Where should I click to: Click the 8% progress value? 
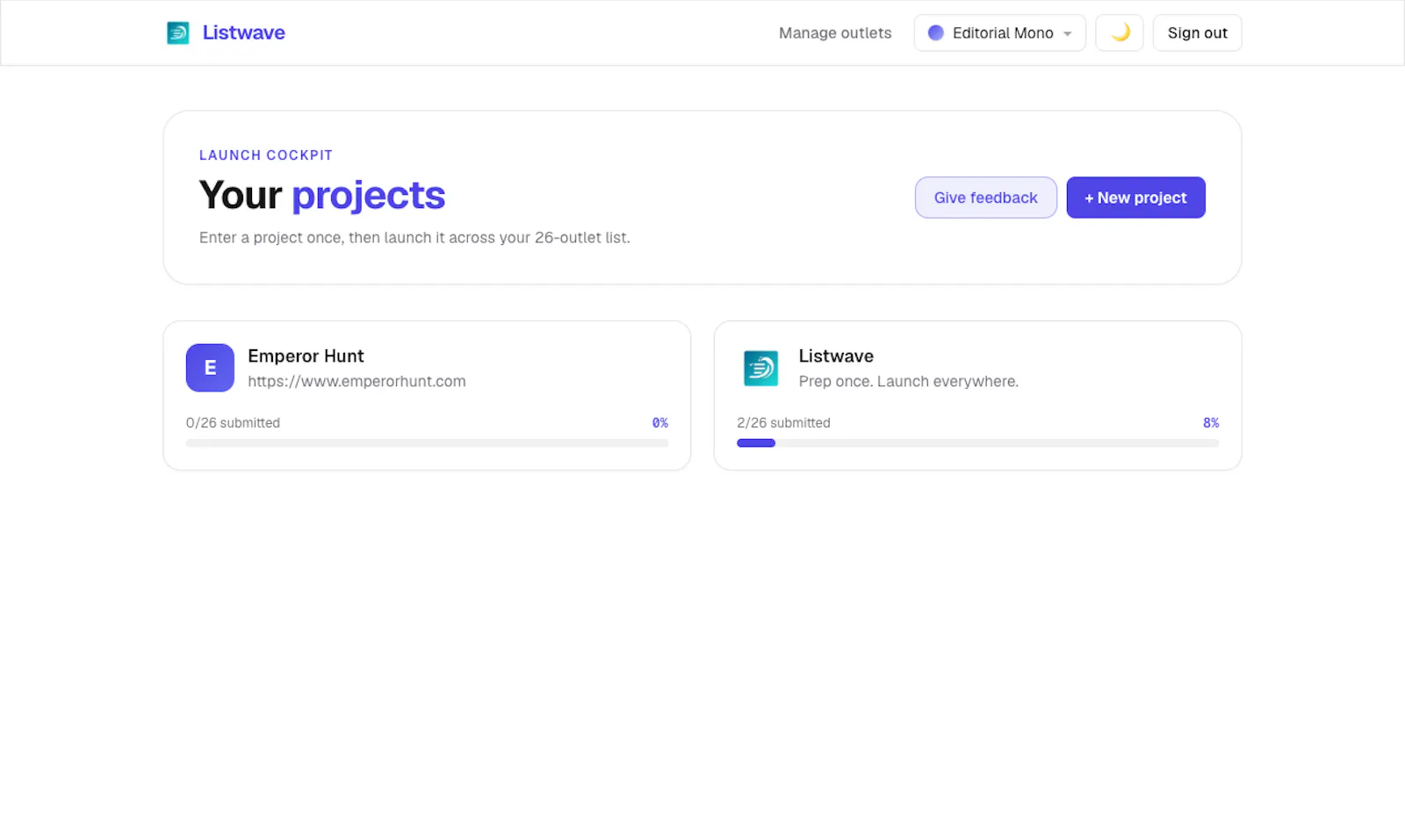click(x=1211, y=422)
